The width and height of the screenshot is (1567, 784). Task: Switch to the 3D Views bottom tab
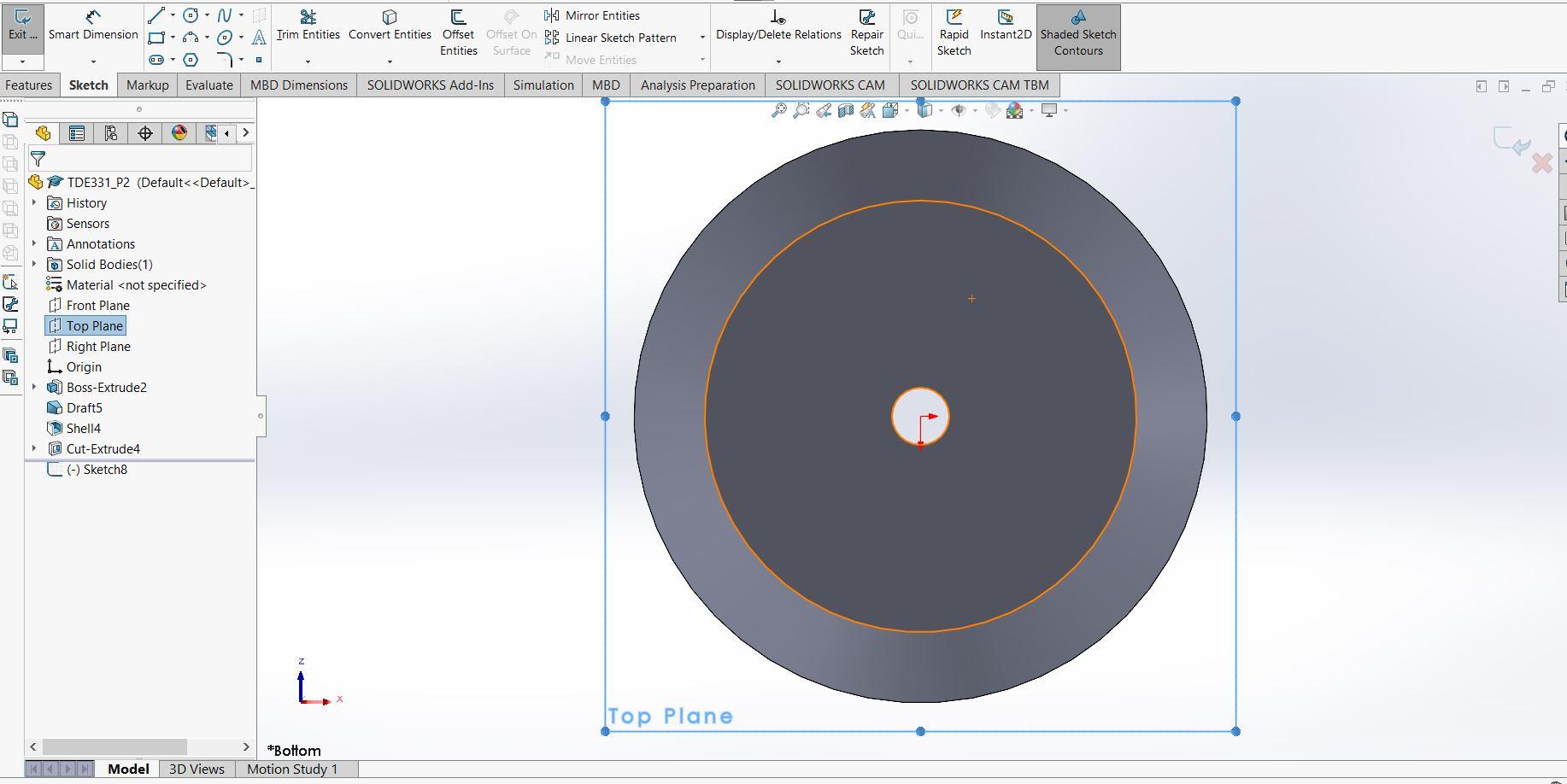point(197,769)
